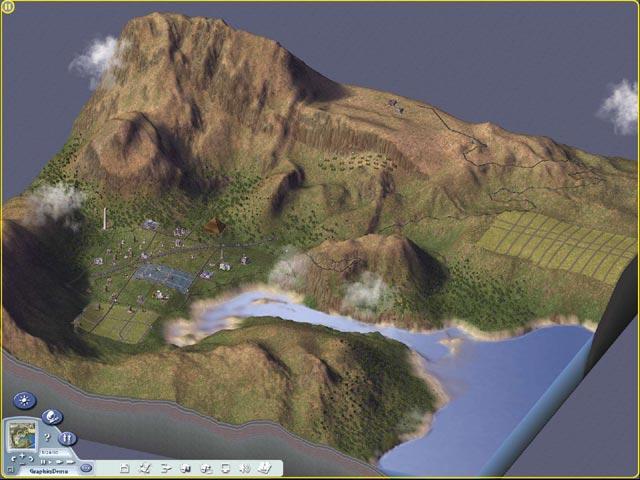Select rightmost icon in bottom toolbar
Viewport: 640px width, 480px height.
[x=264, y=468]
